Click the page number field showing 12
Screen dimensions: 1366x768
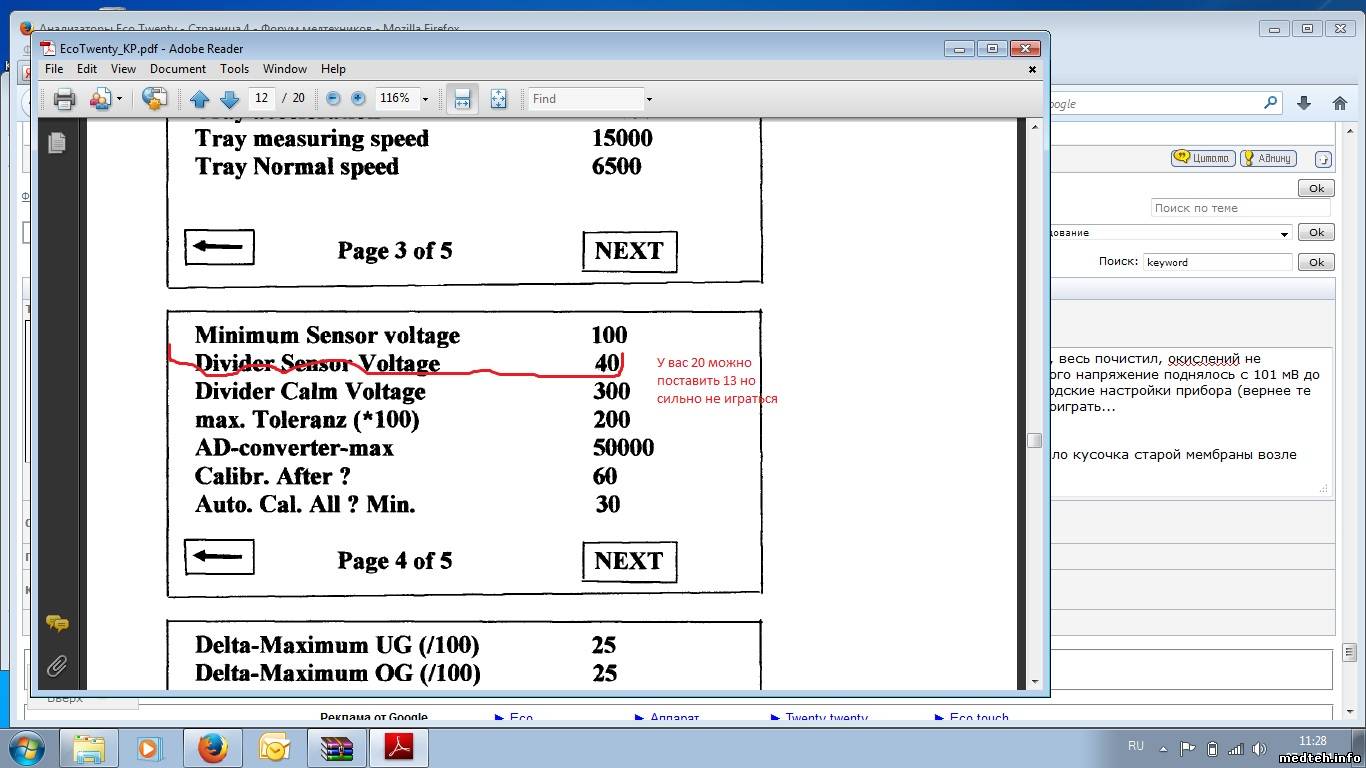pyautogui.click(x=262, y=98)
